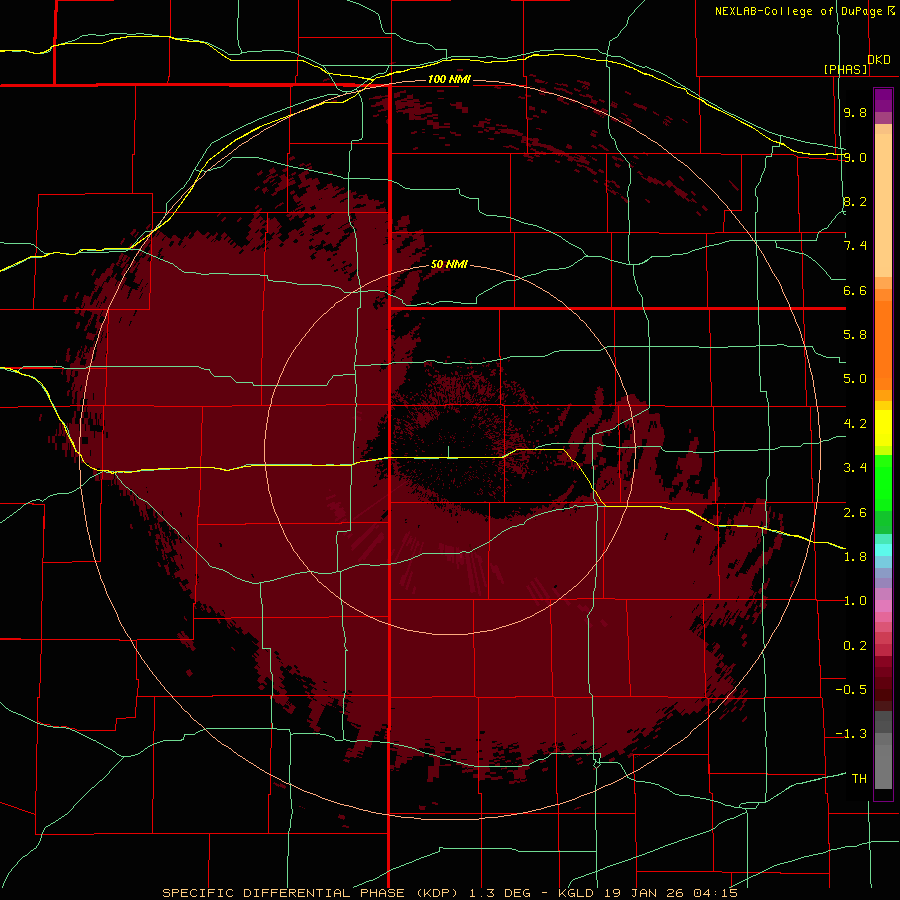Pick the cyan segment of the color bar
900x900 pixels.
[883, 549]
